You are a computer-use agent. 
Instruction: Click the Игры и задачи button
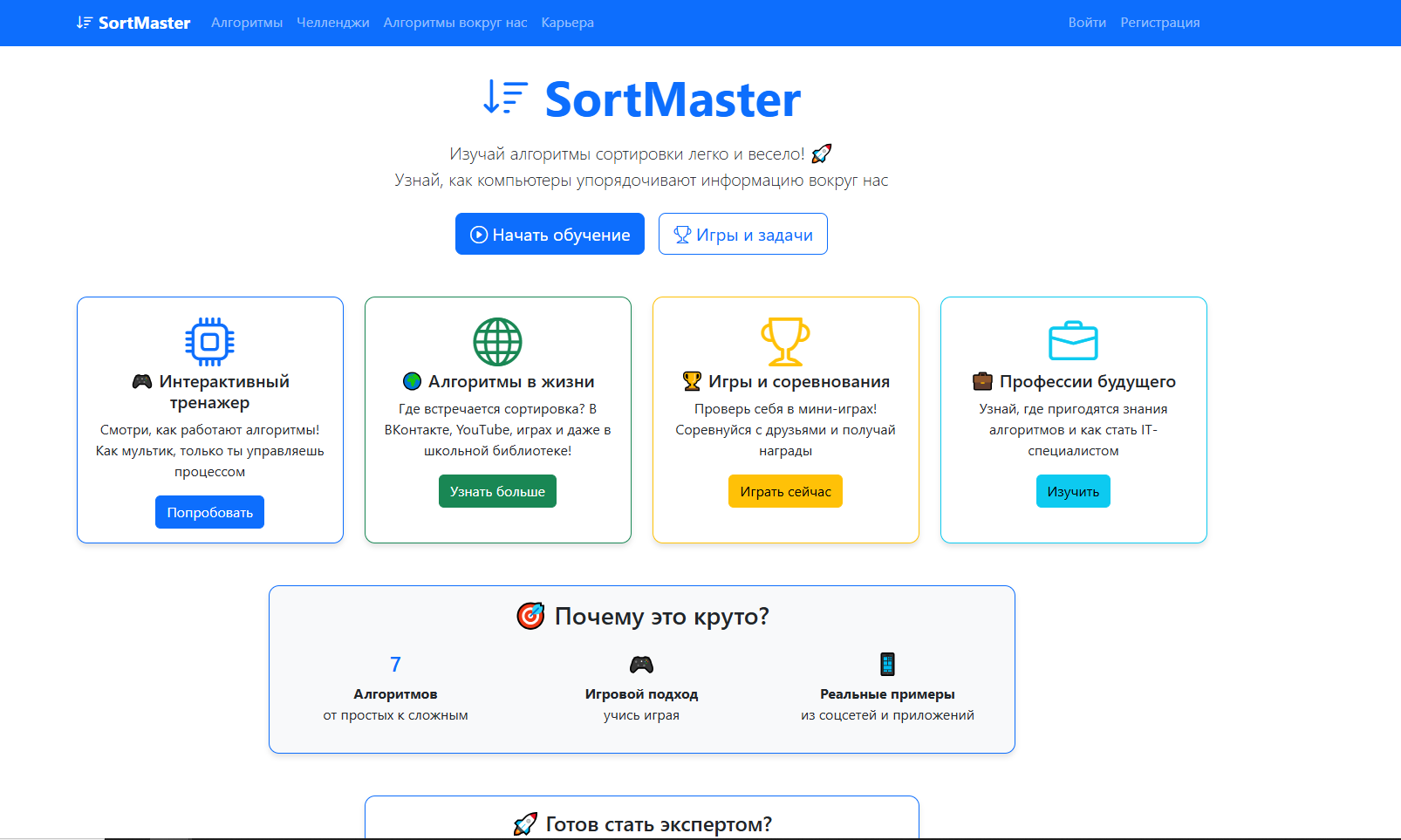[743, 234]
